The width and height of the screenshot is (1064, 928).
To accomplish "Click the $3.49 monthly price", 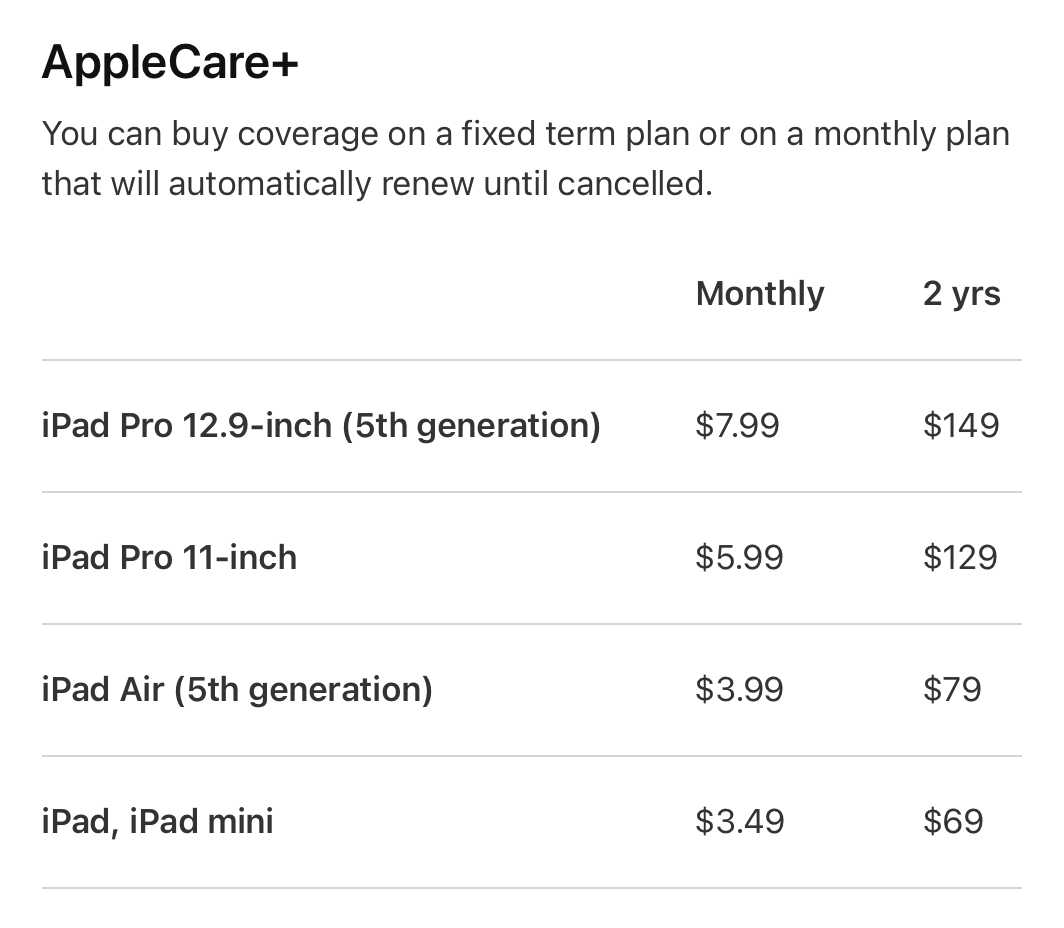I will 739,821.
